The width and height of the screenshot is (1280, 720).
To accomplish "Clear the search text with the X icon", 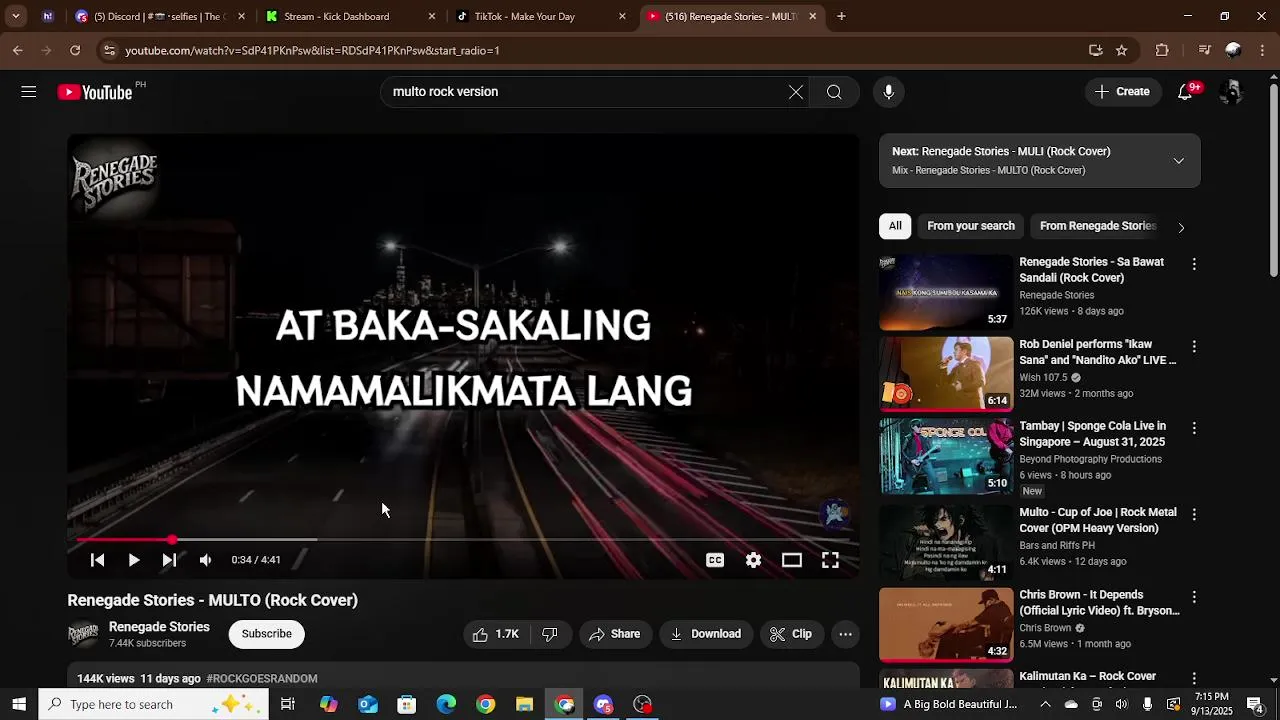I will (x=796, y=92).
